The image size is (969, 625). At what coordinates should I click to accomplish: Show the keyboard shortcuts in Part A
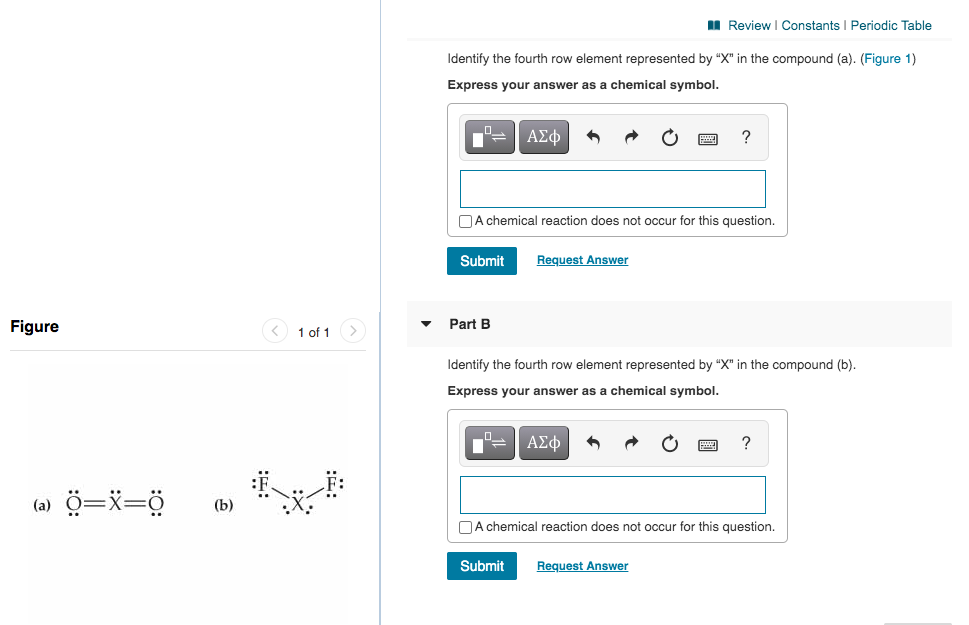(707, 138)
